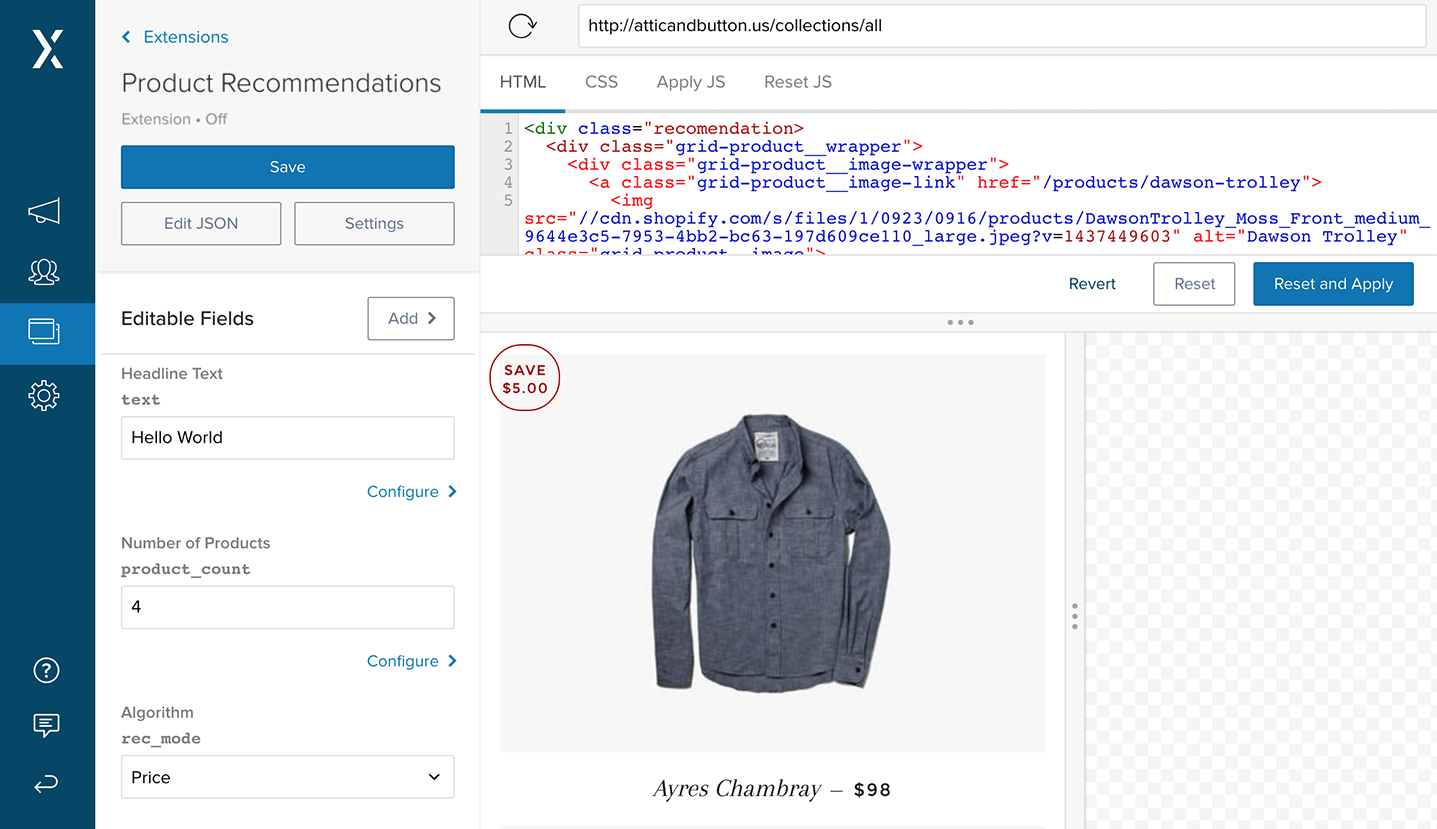Expand the Algorithm dropdown showing Price

[287, 777]
